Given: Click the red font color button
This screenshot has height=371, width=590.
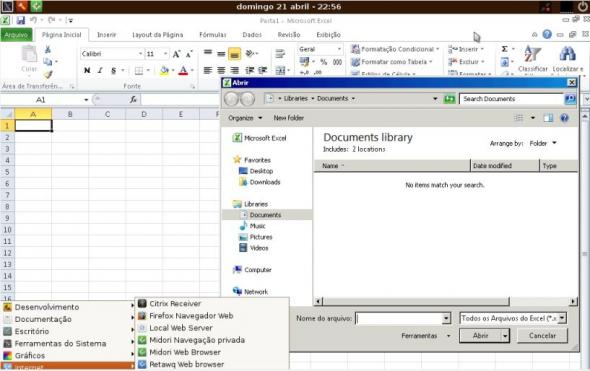Looking at the screenshot, I should (x=183, y=70).
